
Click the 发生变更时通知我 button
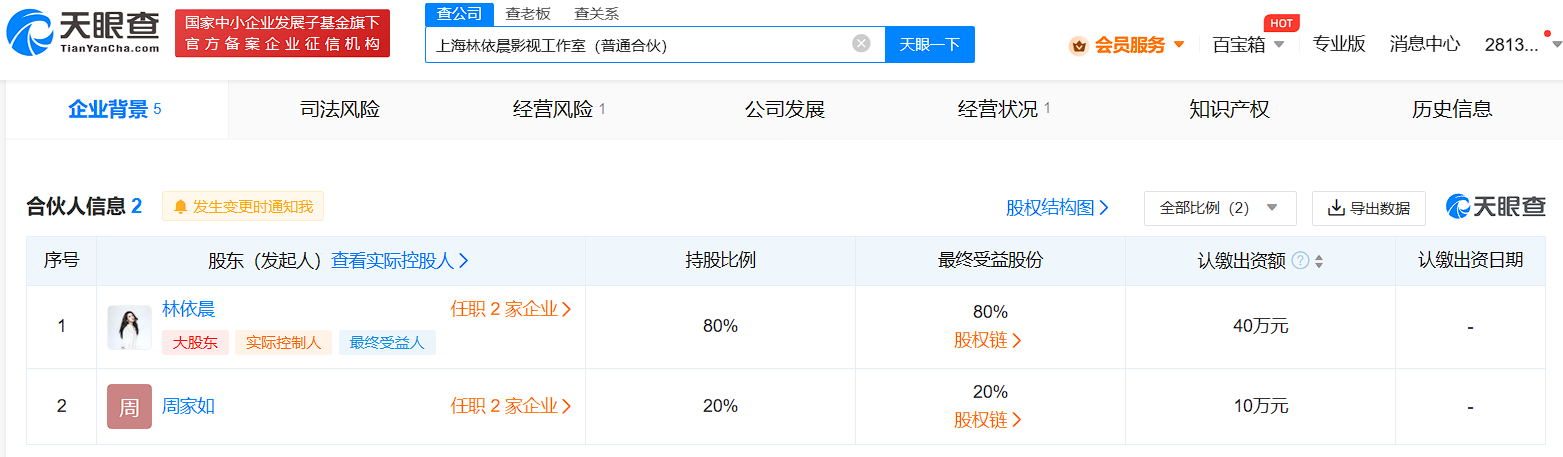(243, 207)
